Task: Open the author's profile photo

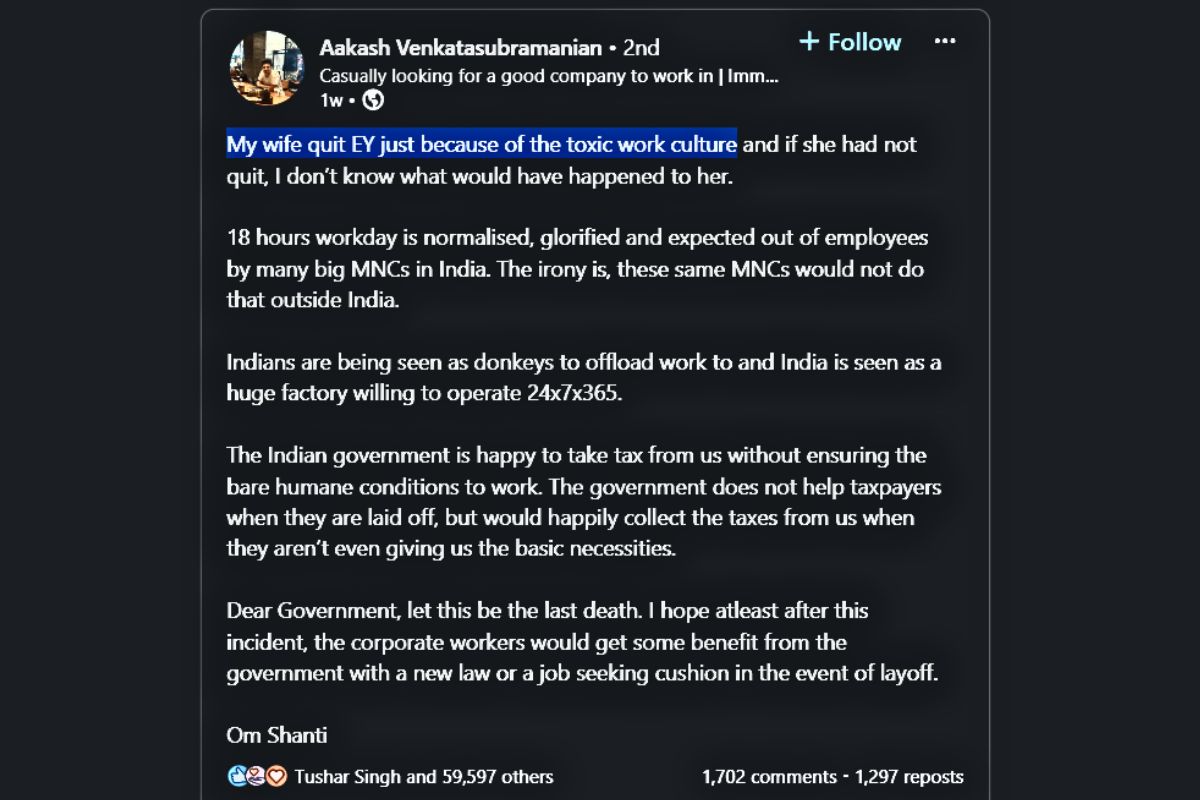Action: [266, 68]
